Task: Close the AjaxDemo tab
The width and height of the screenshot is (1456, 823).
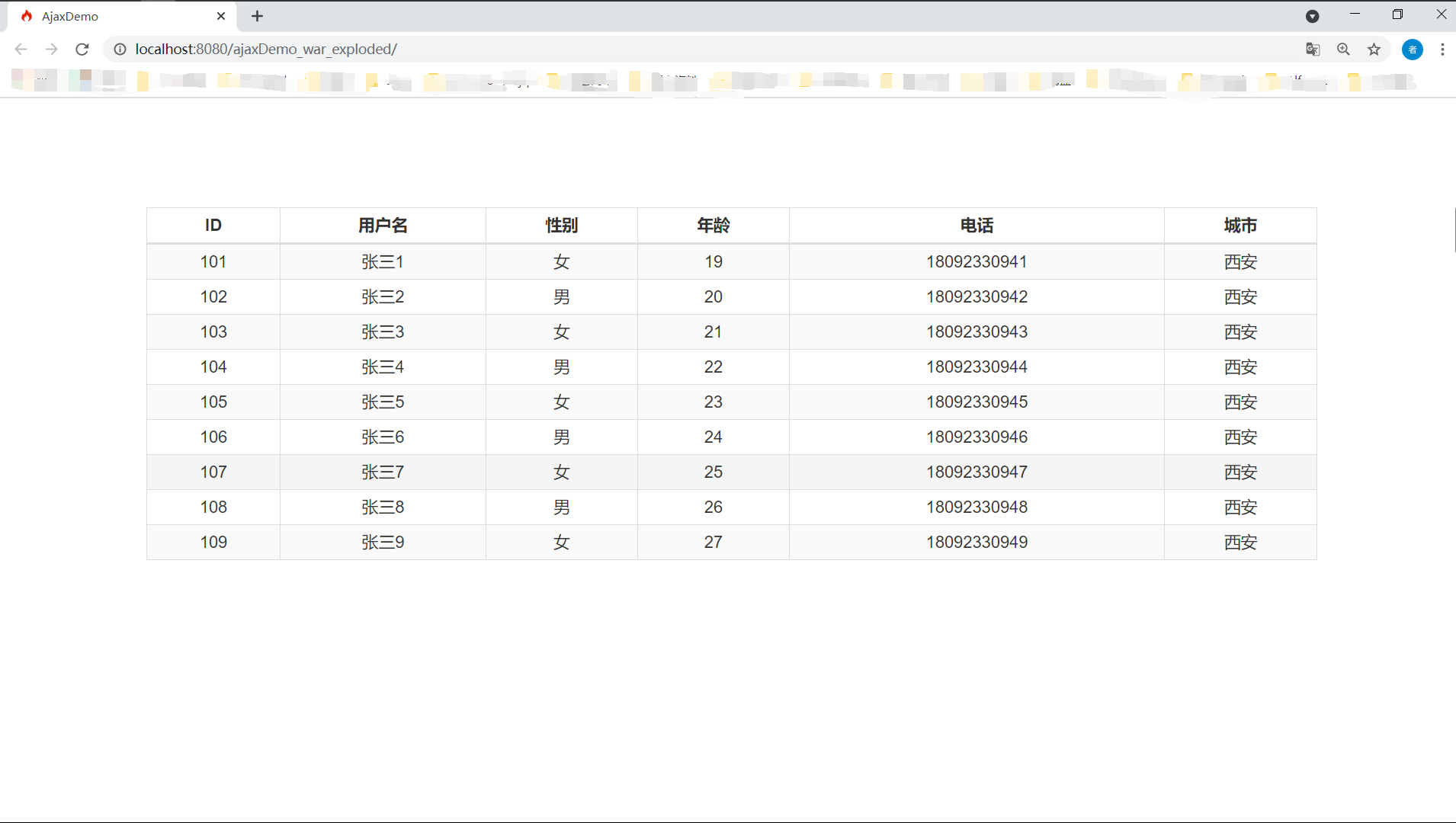Action: point(221,15)
